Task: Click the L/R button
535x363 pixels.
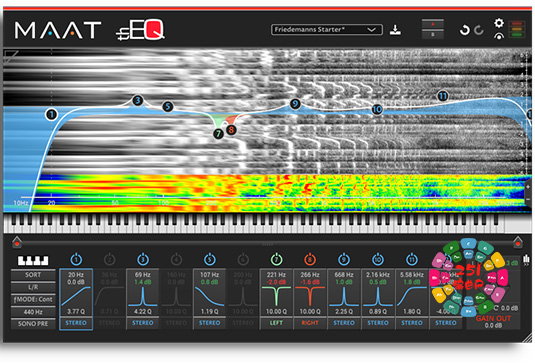Action: (x=33, y=287)
